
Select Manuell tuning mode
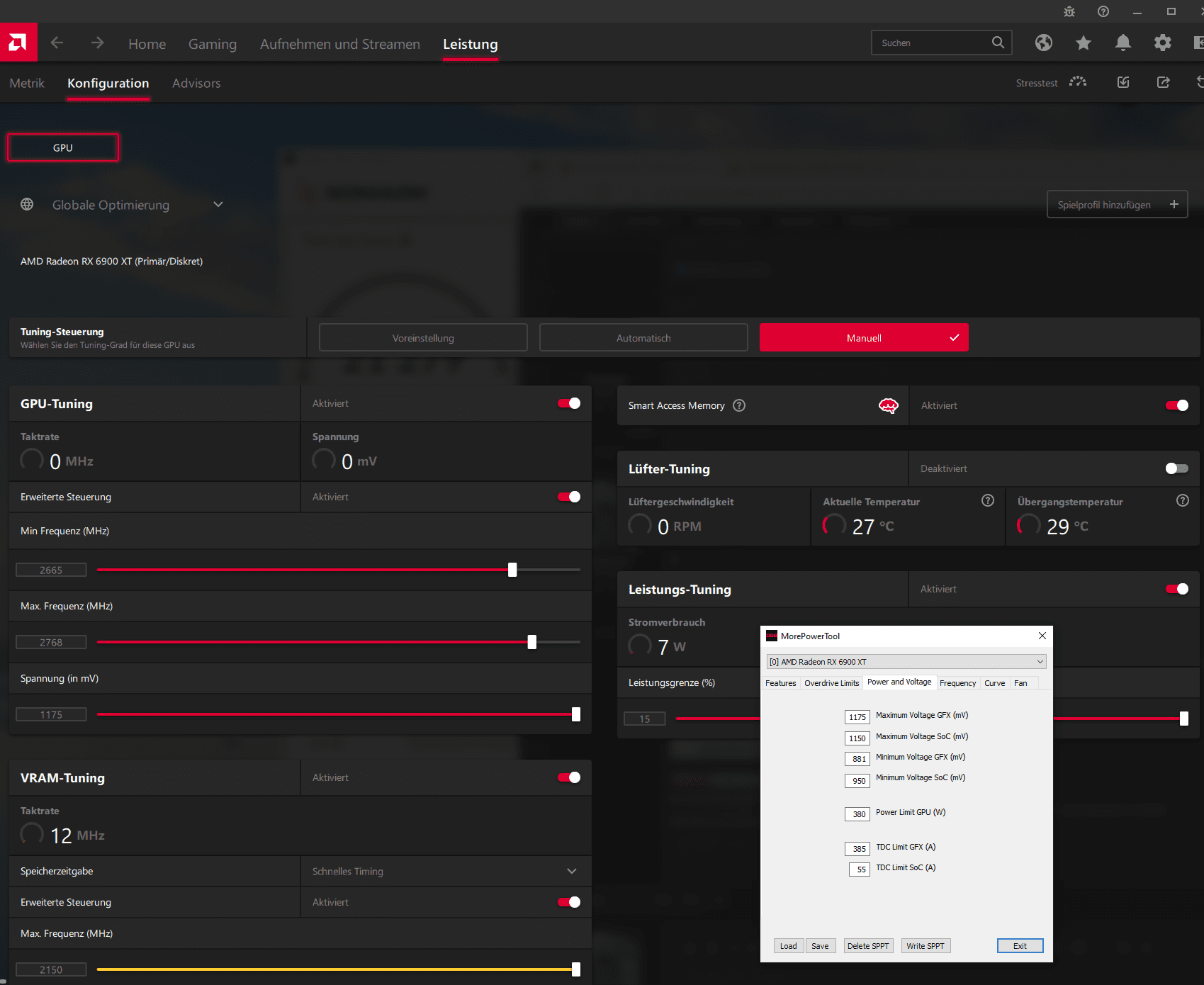(x=864, y=337)
